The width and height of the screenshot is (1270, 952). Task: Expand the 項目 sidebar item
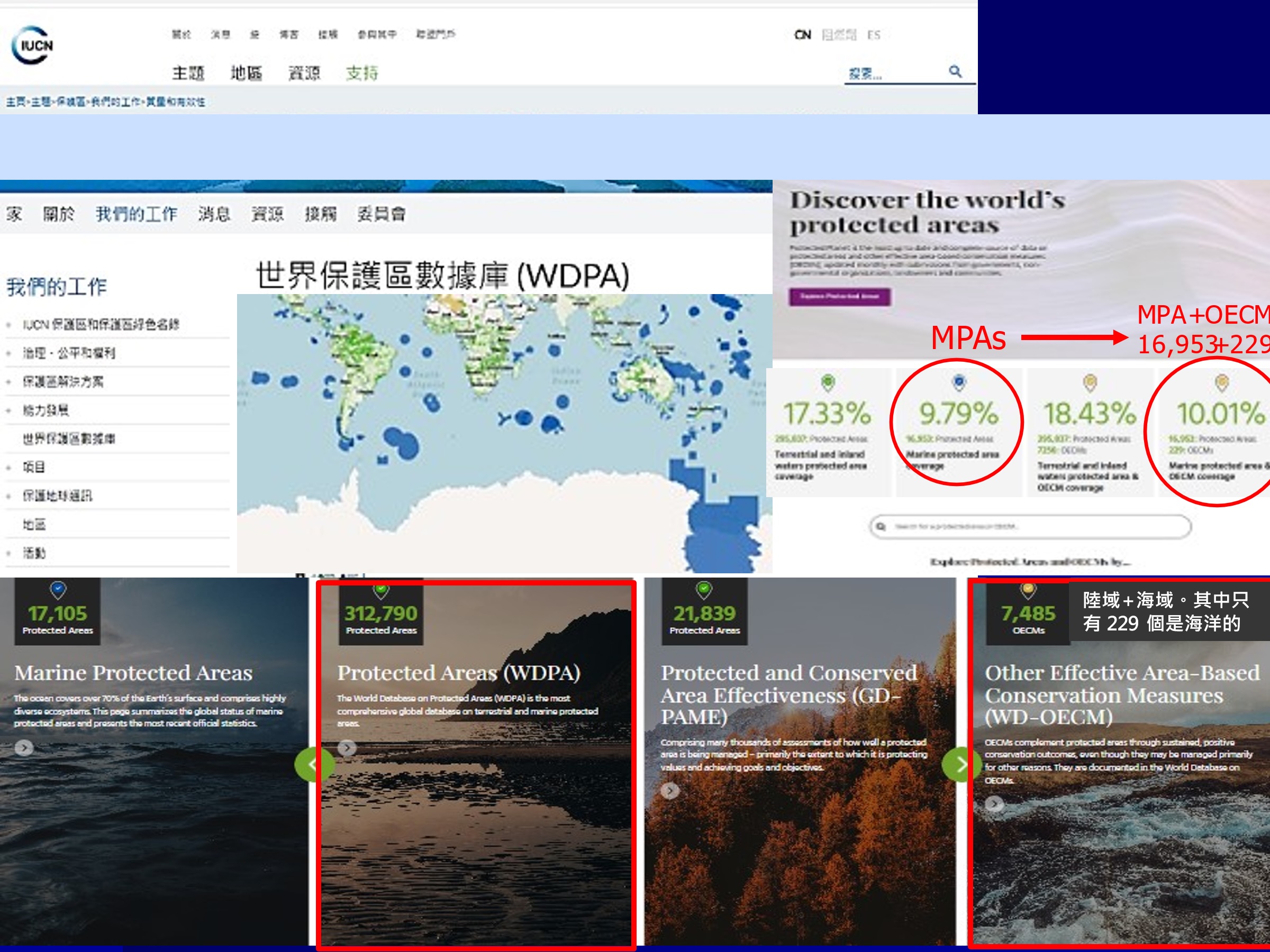point(8,468)
